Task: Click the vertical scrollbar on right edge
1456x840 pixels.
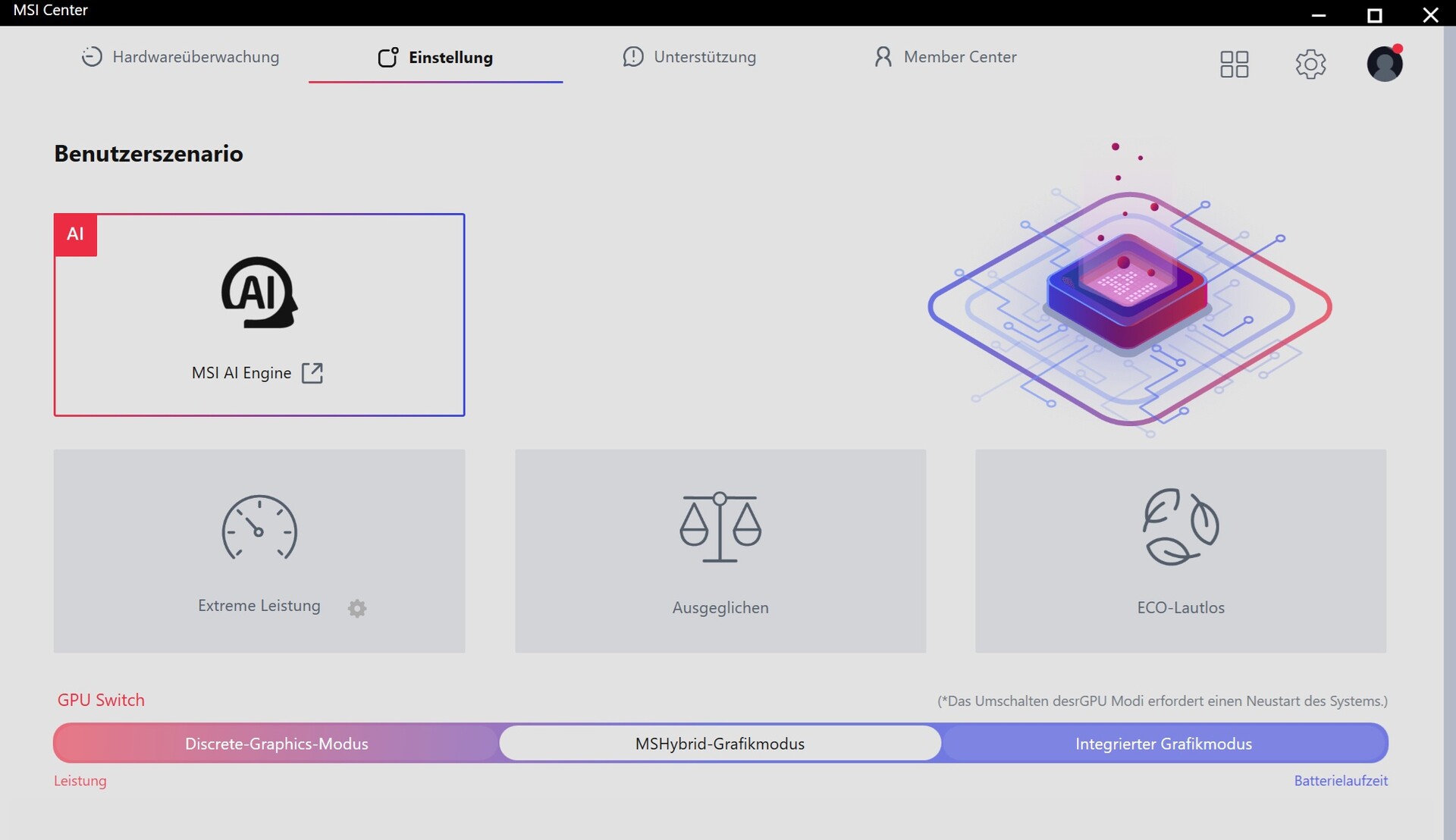Action: (1449, 425)
